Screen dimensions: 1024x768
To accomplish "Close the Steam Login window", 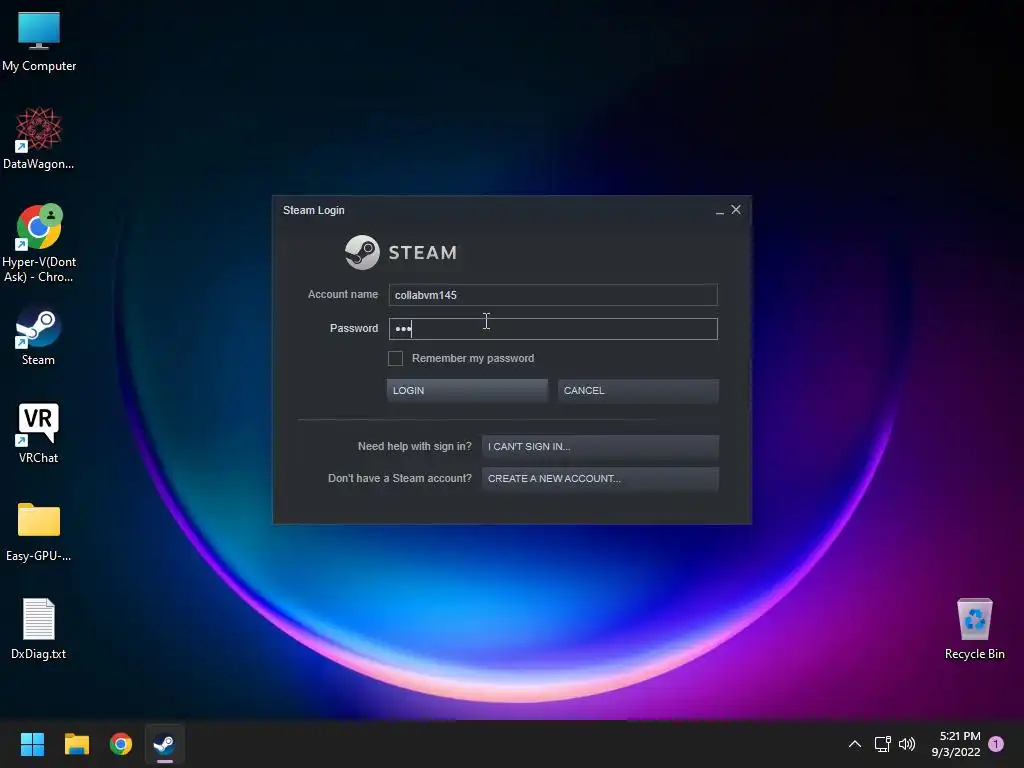I will click(736, 210).
